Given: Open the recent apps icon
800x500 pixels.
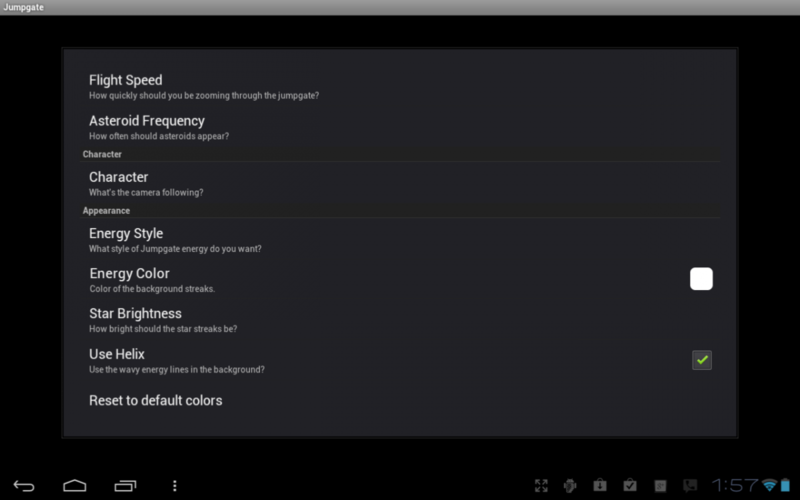Looking at the screenshot, I should 125,486.
